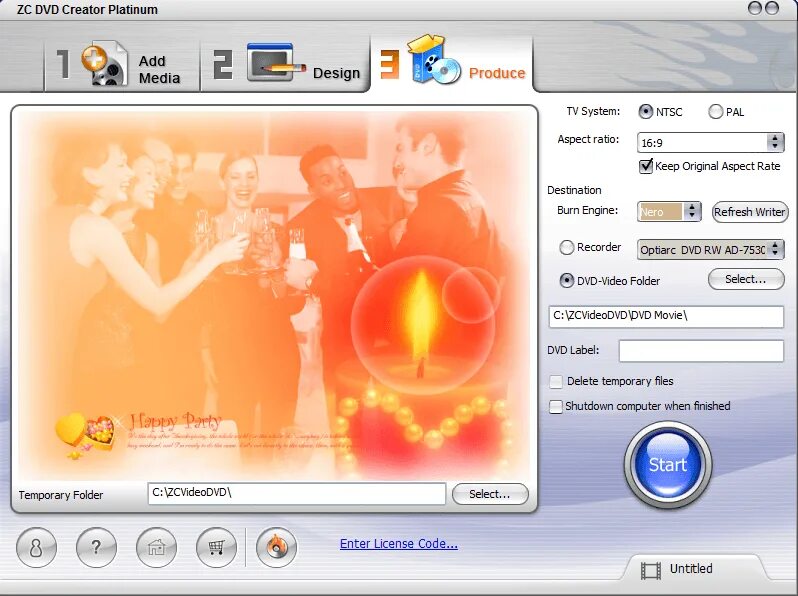Click the Refresh Writer button
798x596 pixels.
(749, 212)
